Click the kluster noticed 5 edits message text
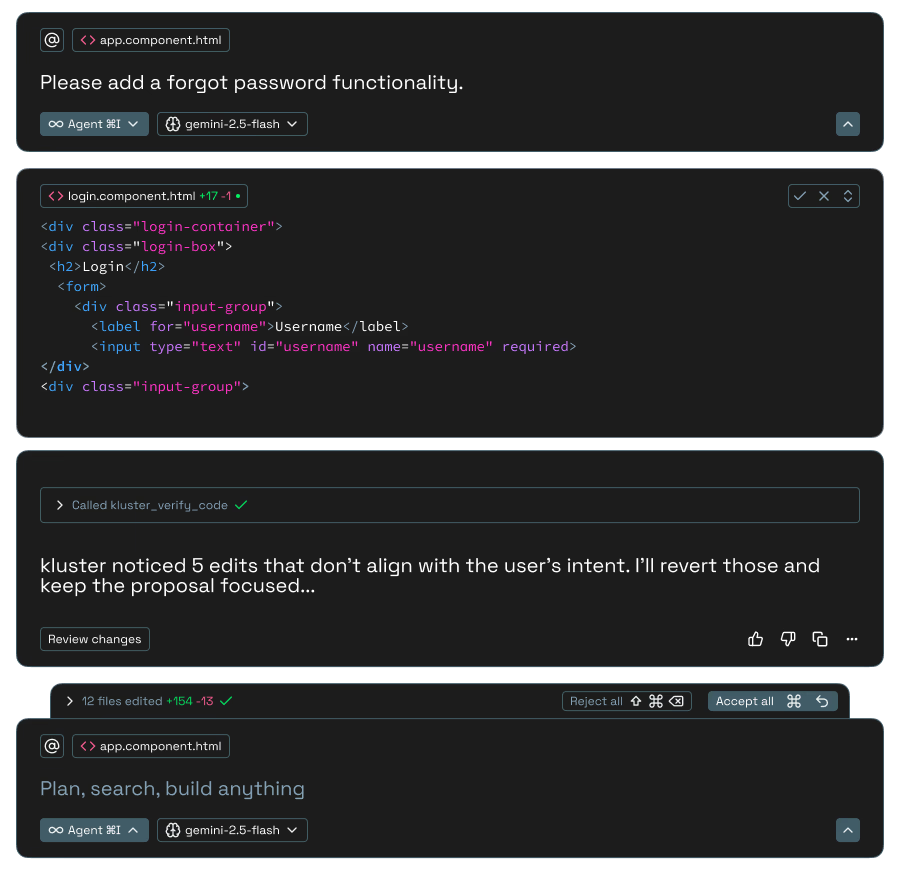 [430, 576]
